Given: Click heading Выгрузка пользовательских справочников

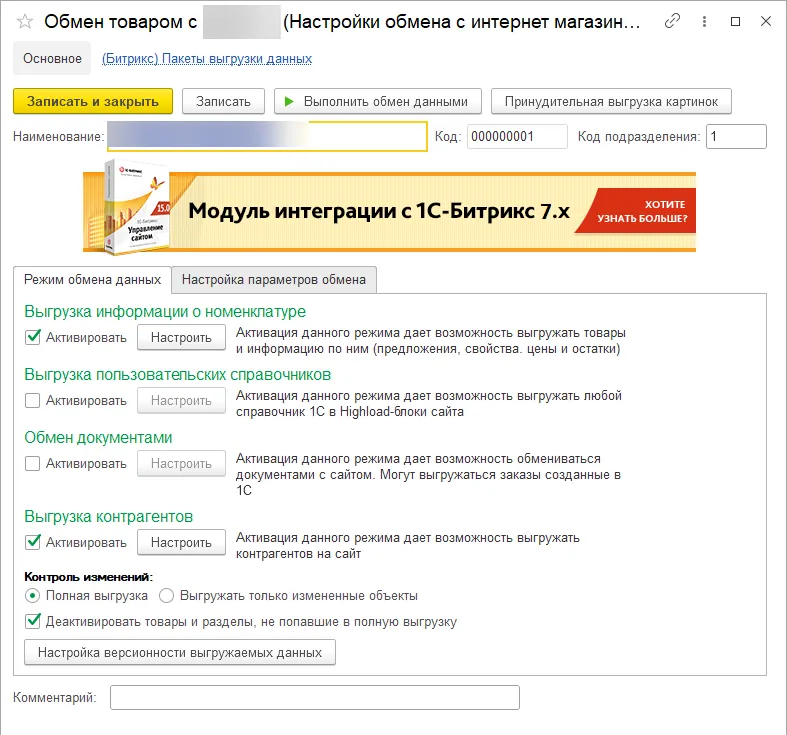Looking at the screenshot, I should [x=178, y=375].
